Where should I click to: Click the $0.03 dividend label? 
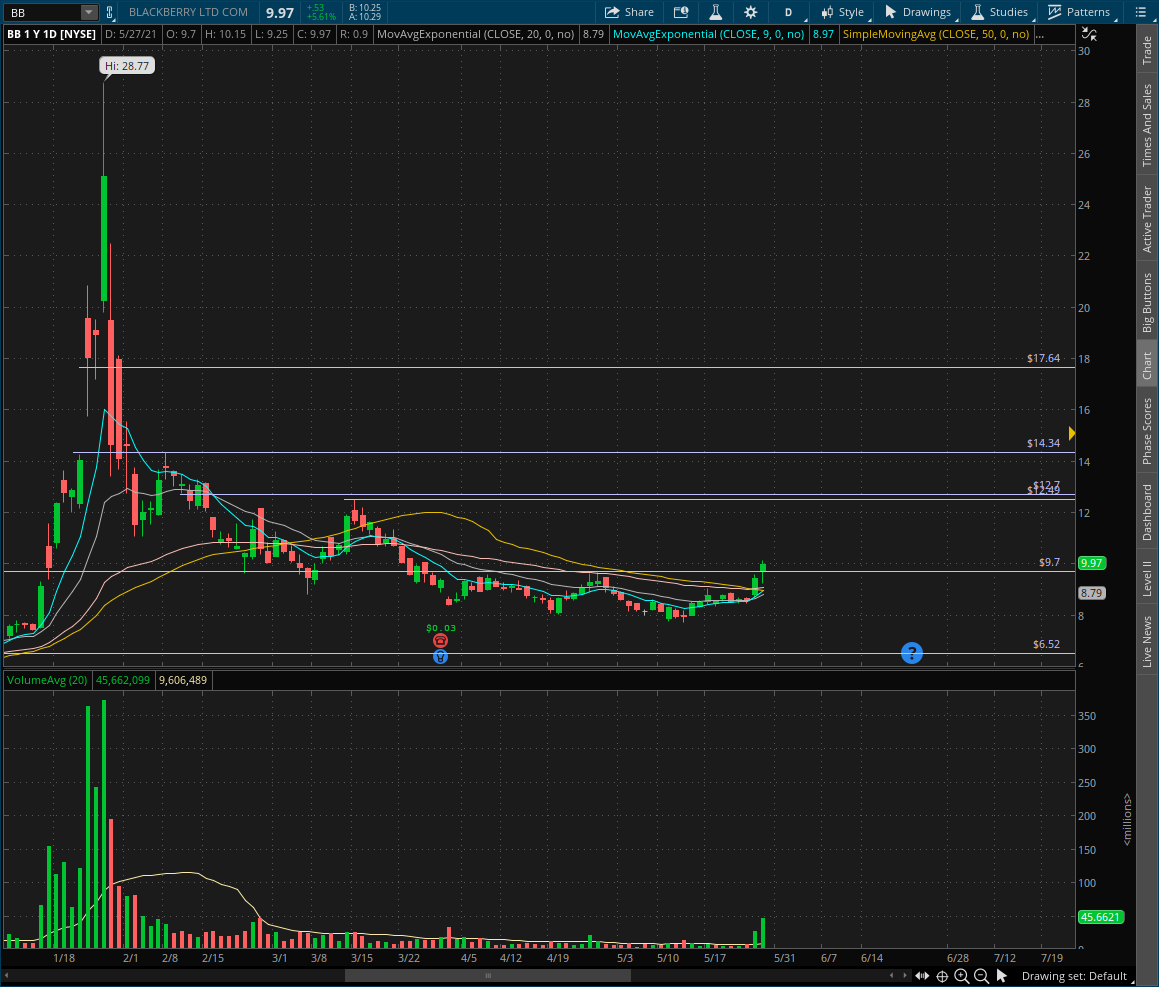coord(441,628)
